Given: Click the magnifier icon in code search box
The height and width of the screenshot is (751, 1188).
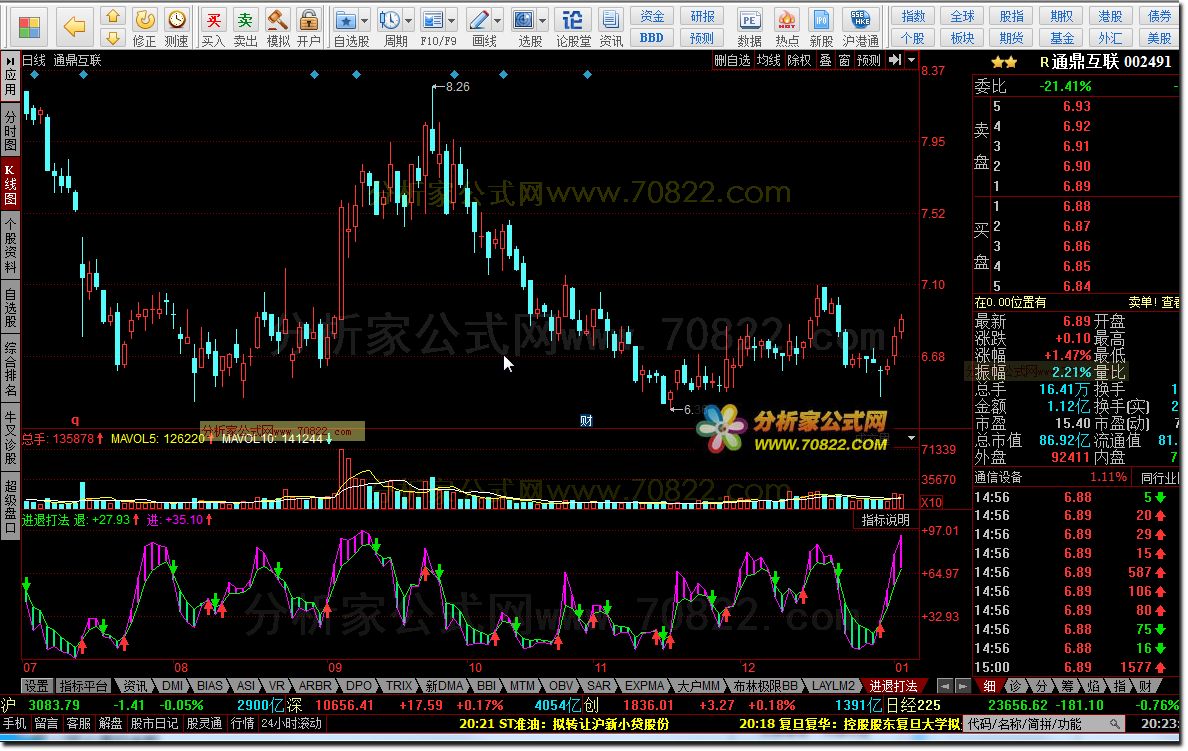Looking at the screenshot, I should (x=1115, y=724).
